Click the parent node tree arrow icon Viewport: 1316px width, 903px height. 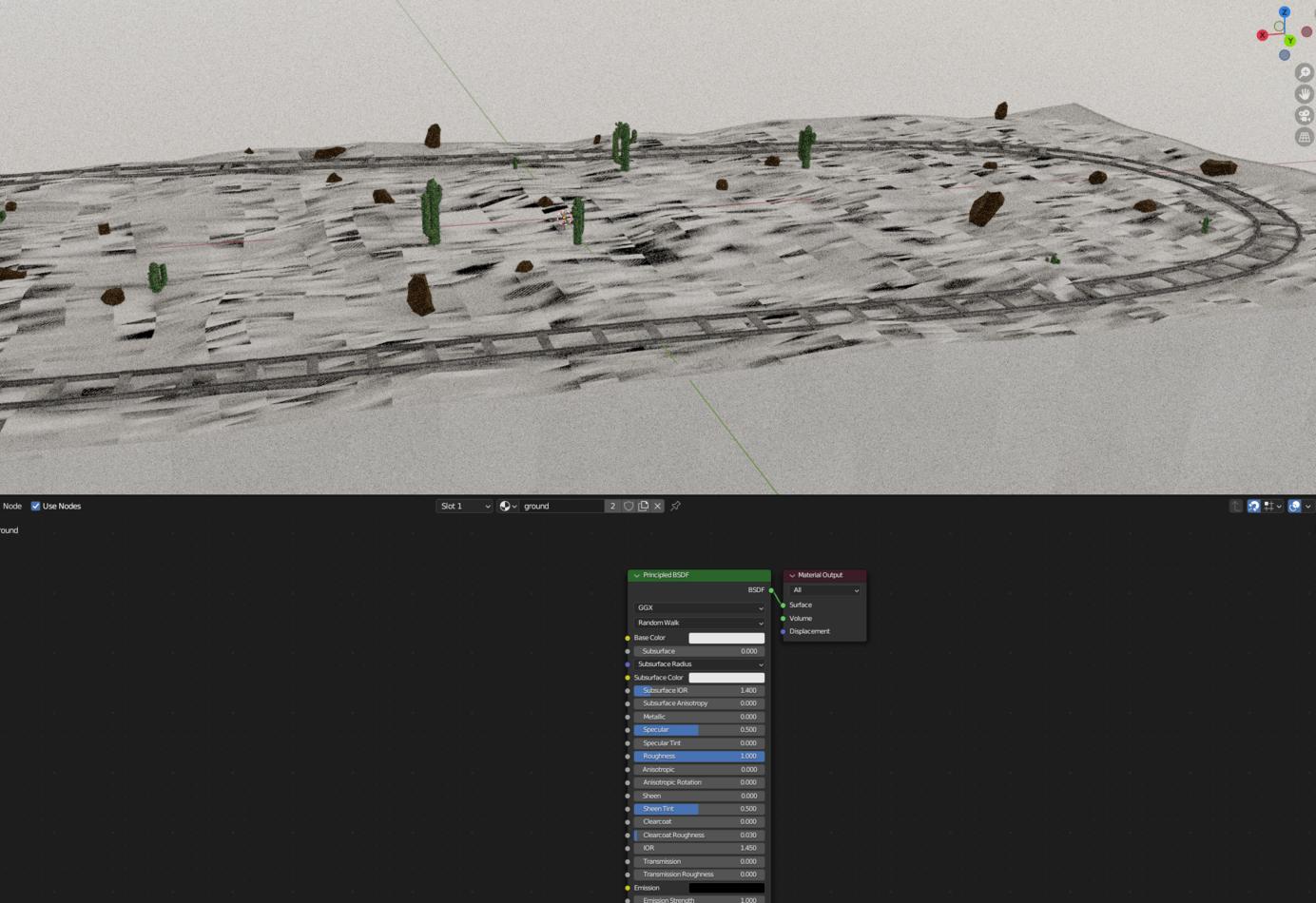click(x=1236, y=507)
